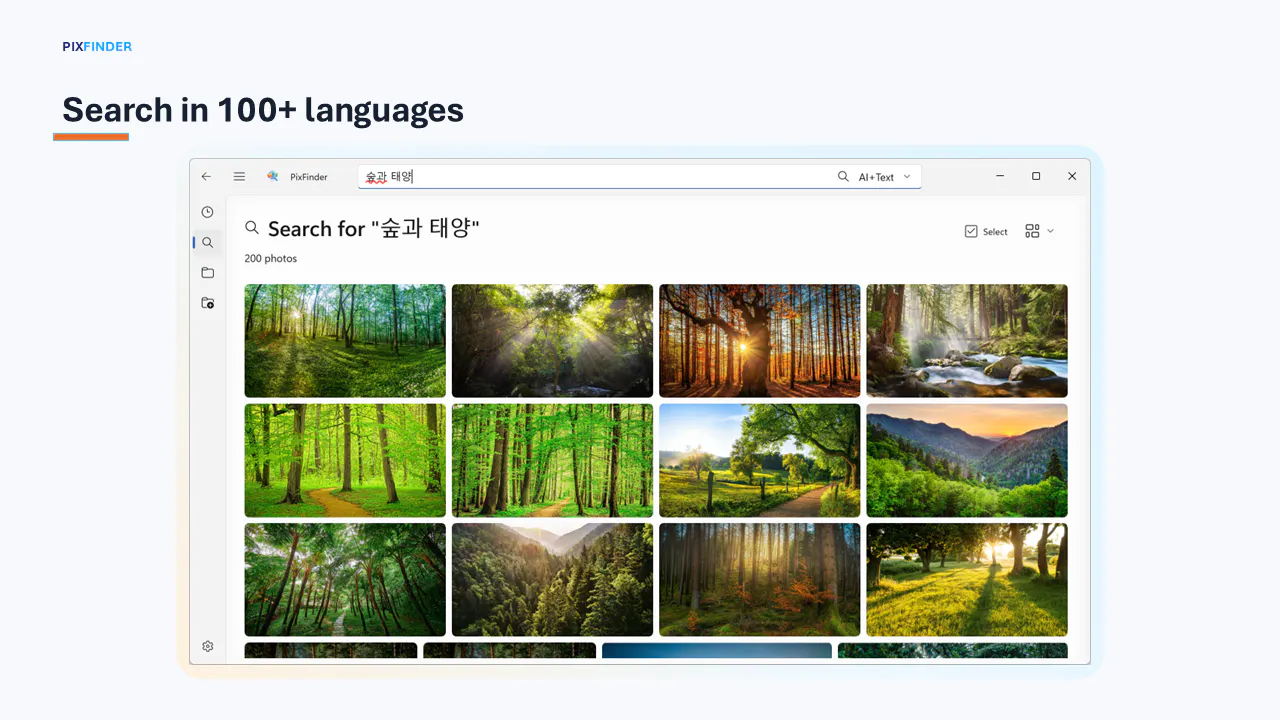Close the PixFinder window
The height and width of the screenshot is (720, 1280).
[1072, 176]
